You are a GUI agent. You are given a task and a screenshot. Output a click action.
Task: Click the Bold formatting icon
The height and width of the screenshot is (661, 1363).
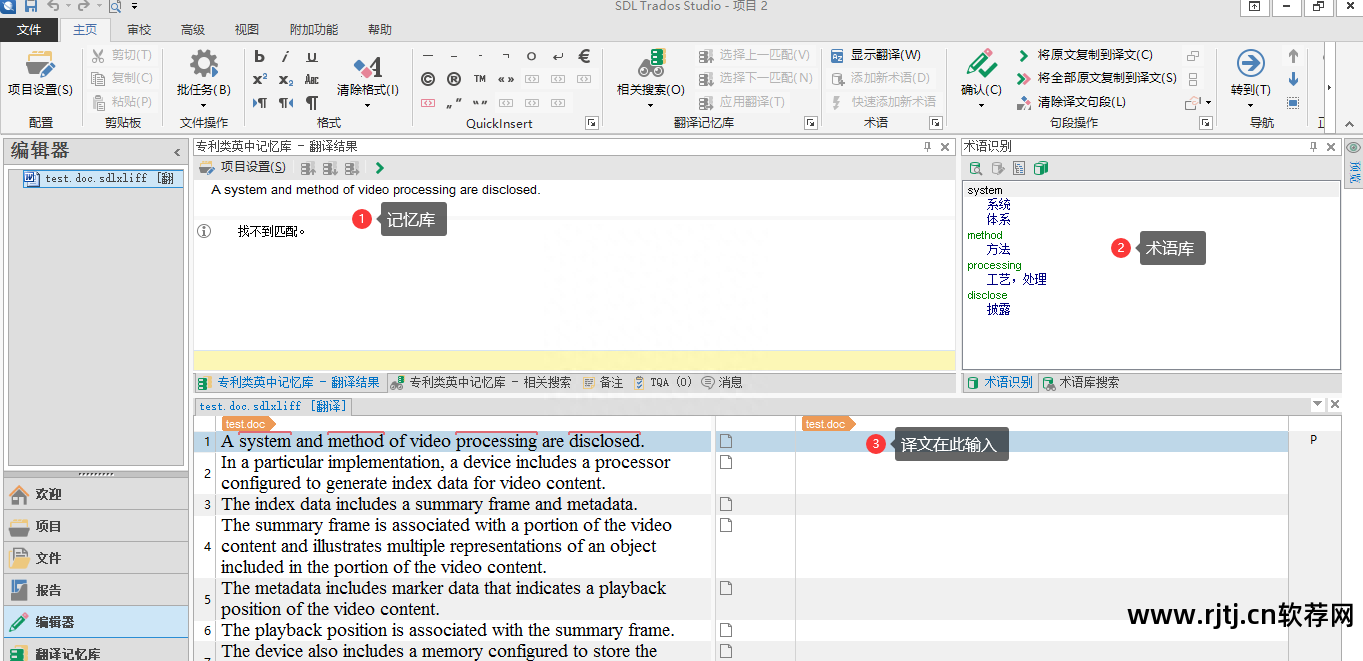click(260, 57)
